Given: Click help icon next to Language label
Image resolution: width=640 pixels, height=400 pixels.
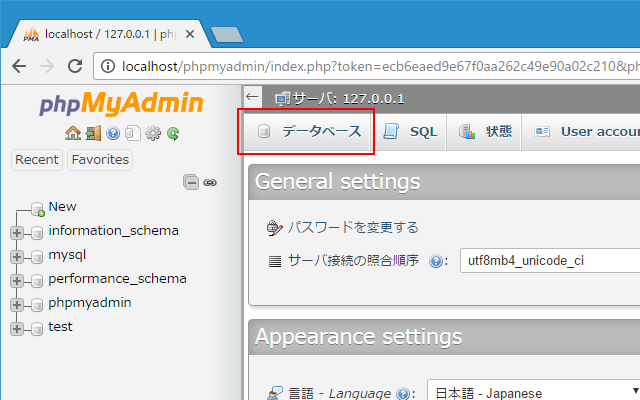Looking at the screenshot, I should [403, 393].
